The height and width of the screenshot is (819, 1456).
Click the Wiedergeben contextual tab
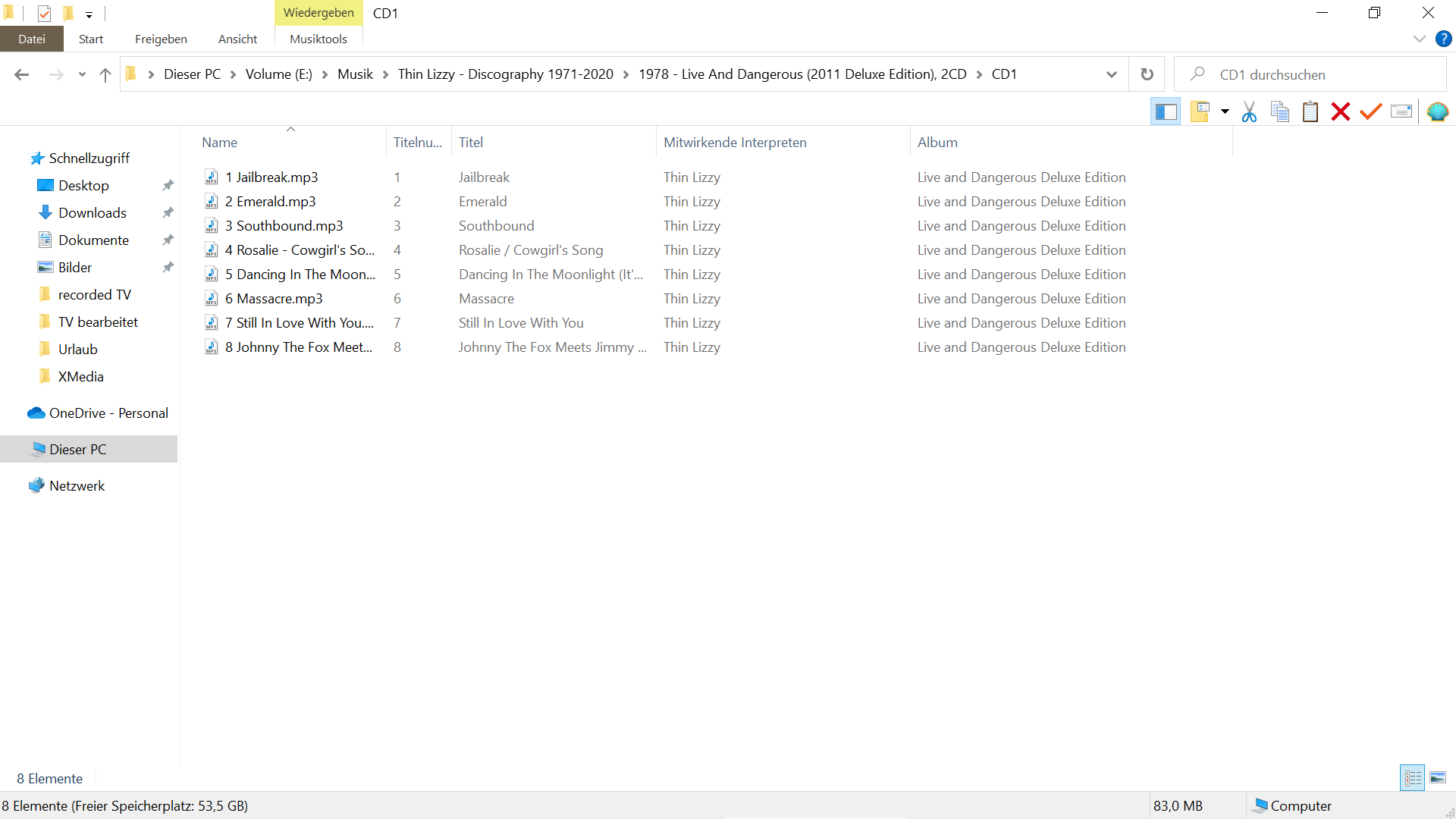tap(318, 13)
